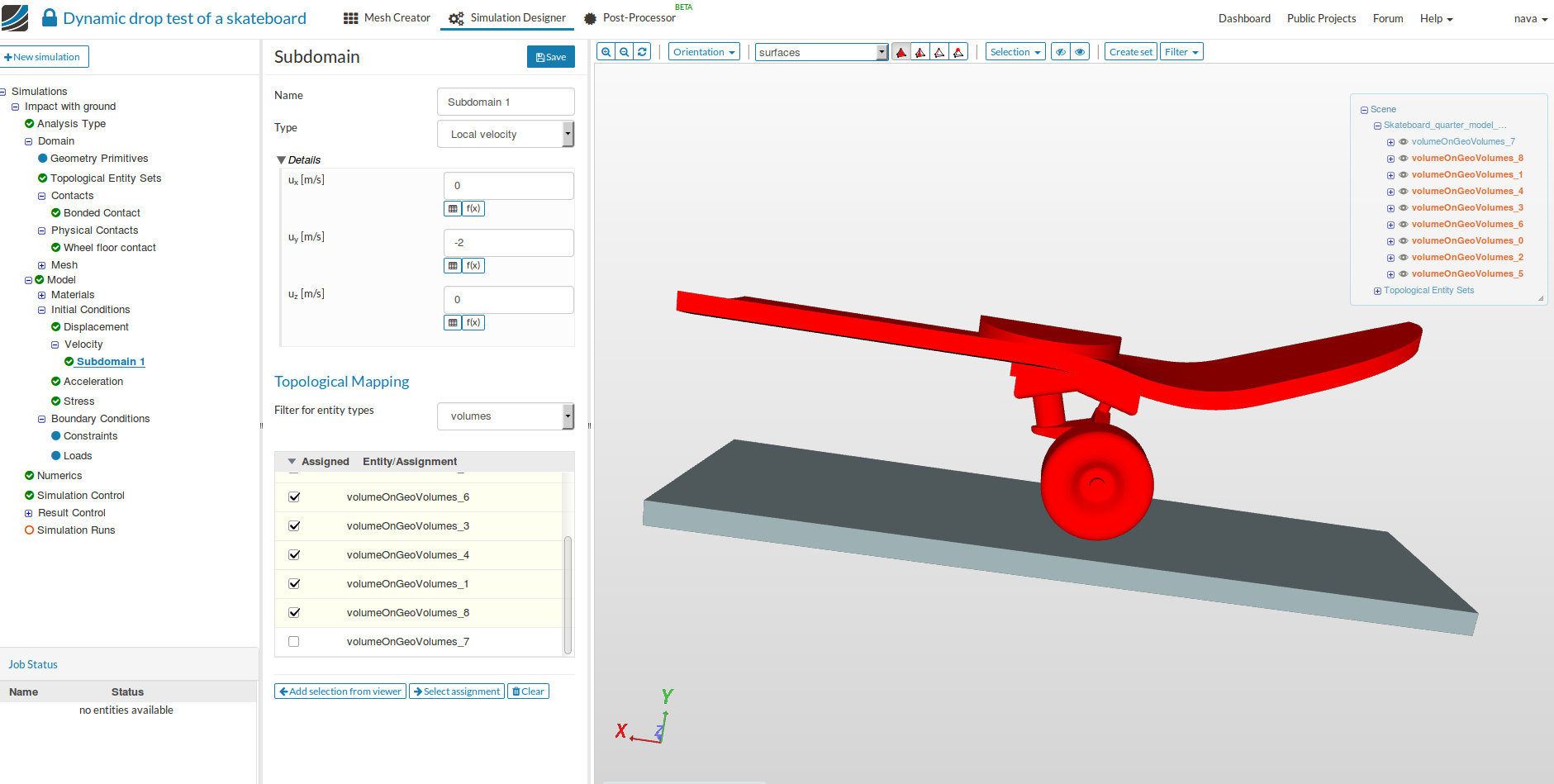Click the Subdomain Name input field
The height and width of the screenshot is (784, 1554).
click(506, 102)
